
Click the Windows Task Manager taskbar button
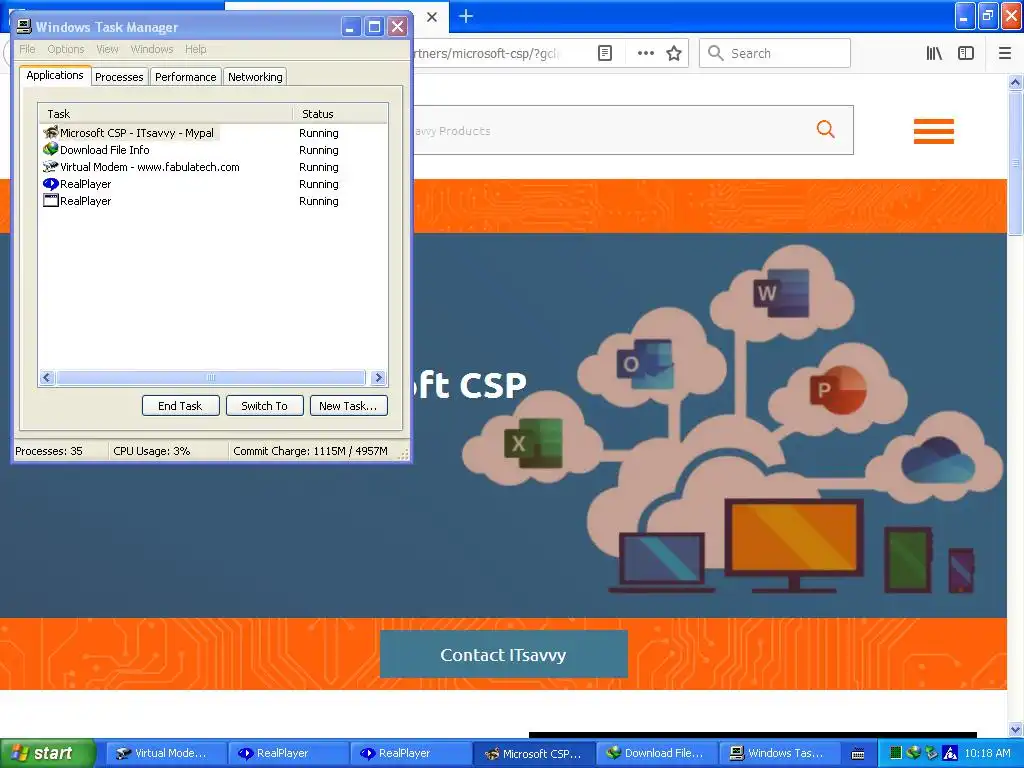click(x=779, y=753)
